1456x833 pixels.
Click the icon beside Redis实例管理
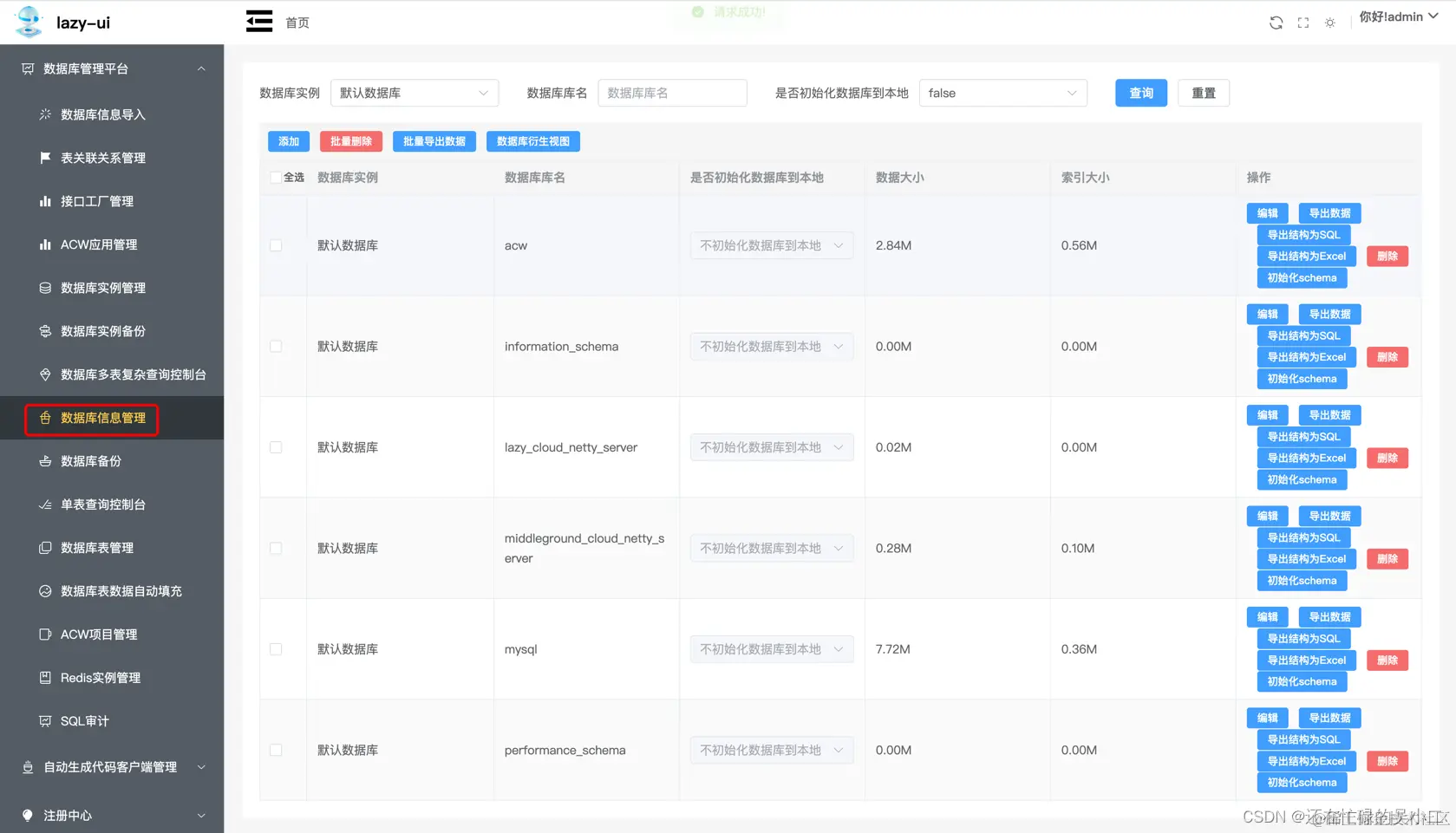coord(45,678)
